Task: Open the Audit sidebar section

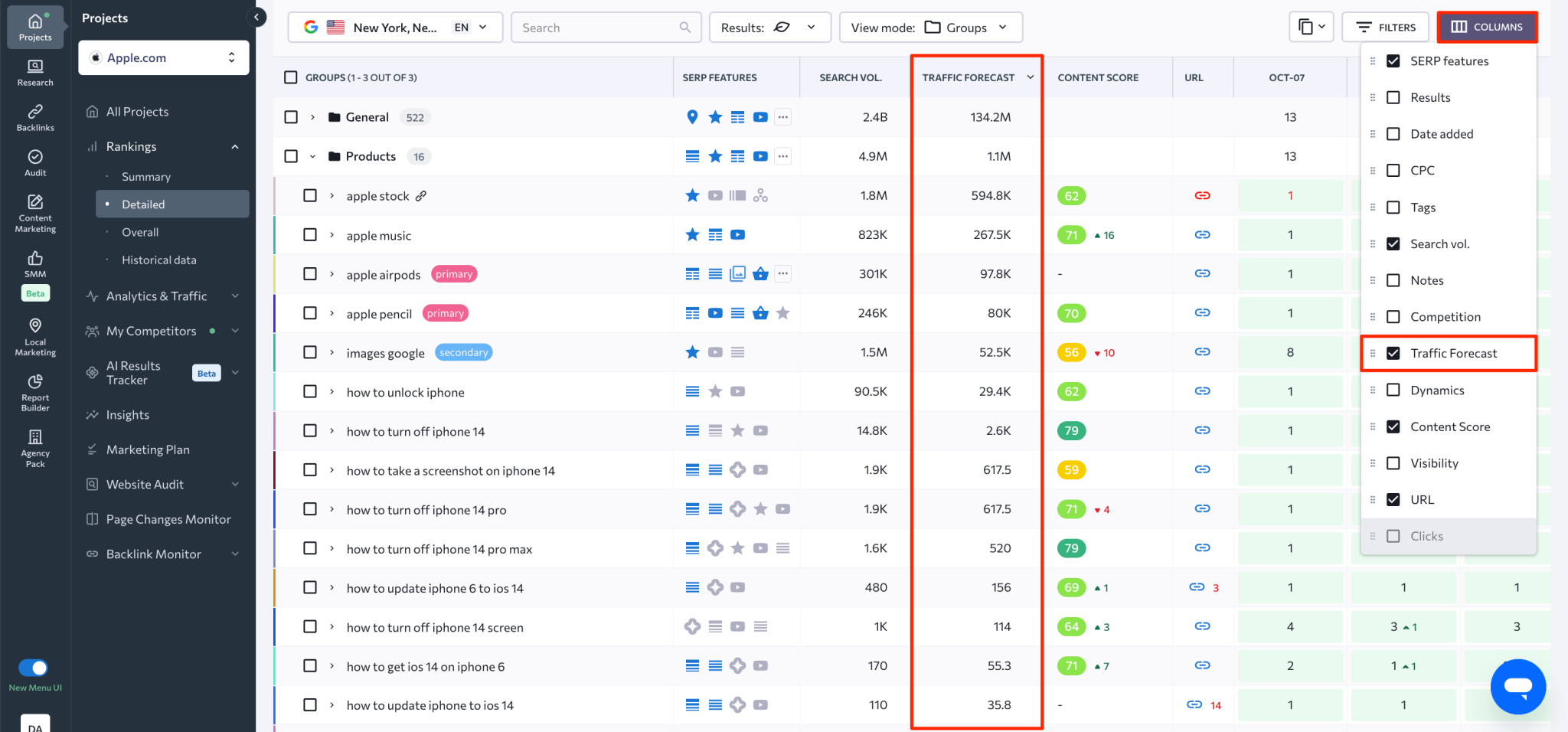Action: tap(35, 163)
